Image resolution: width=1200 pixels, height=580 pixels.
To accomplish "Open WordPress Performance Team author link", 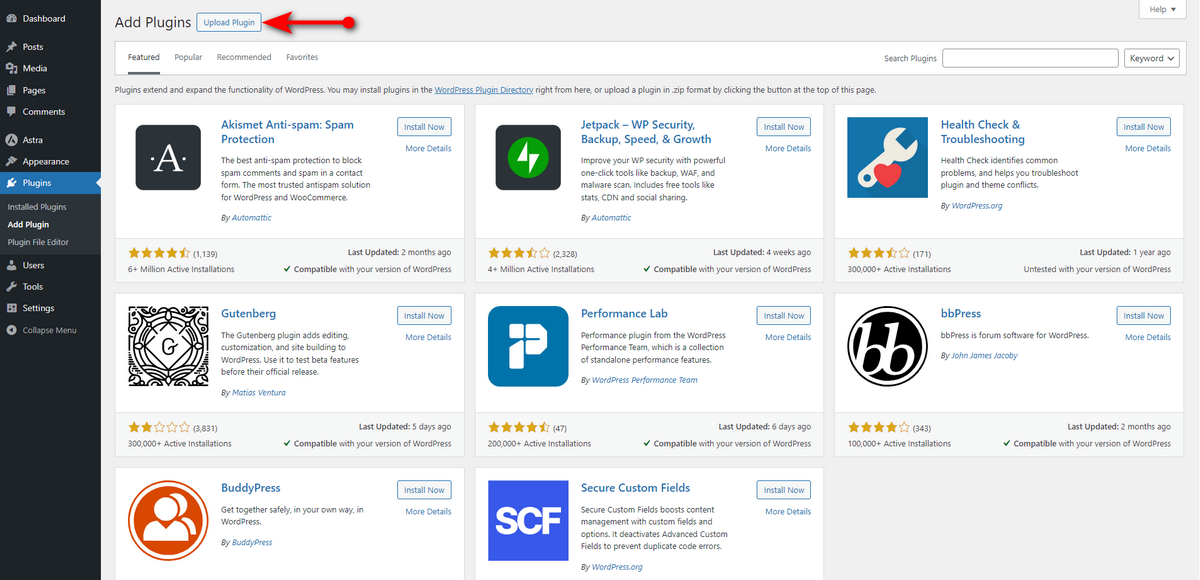I will point(645,380).
